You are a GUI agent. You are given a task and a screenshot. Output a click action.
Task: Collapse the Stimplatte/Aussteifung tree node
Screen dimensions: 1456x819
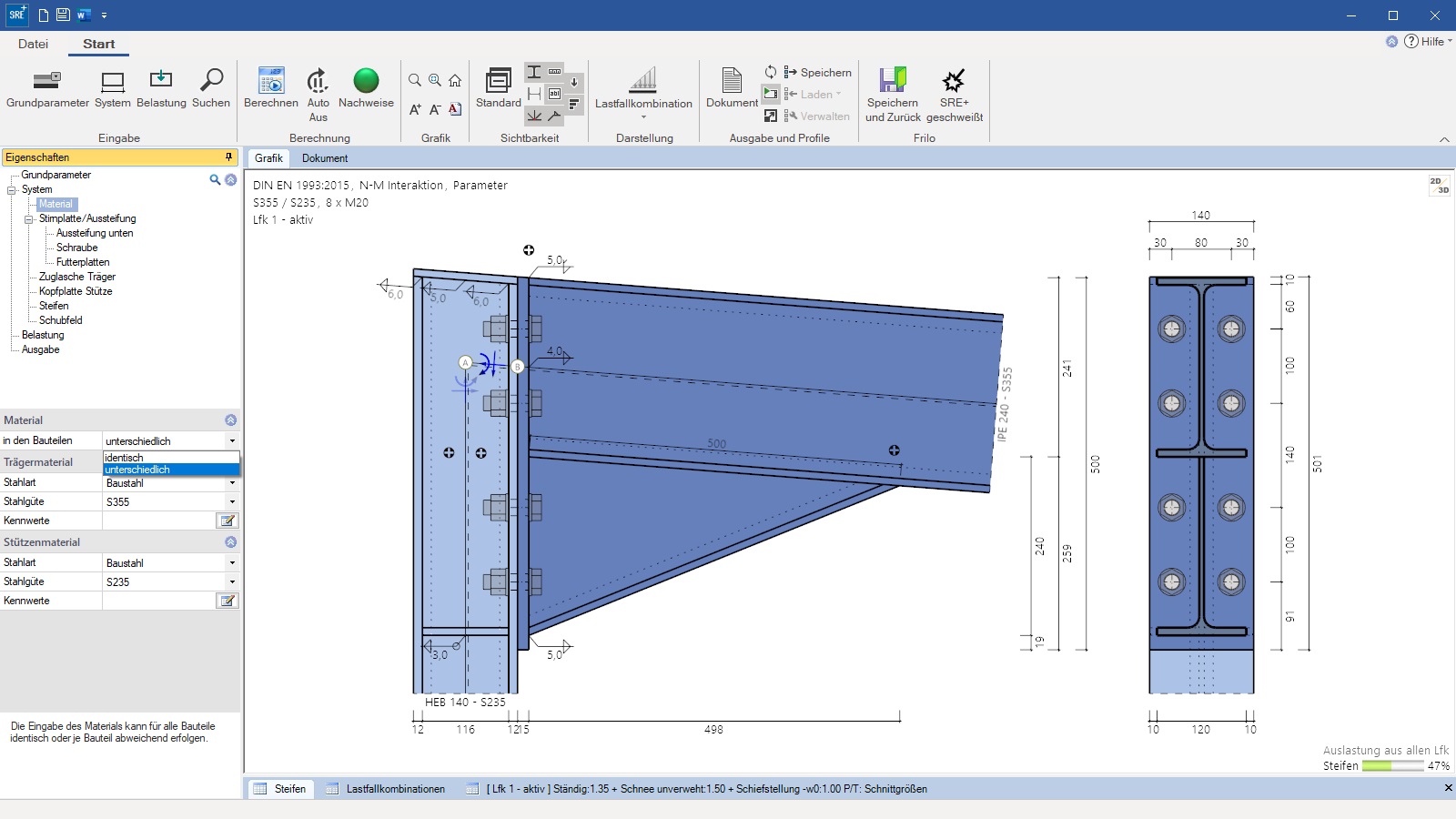pos(29,219)
